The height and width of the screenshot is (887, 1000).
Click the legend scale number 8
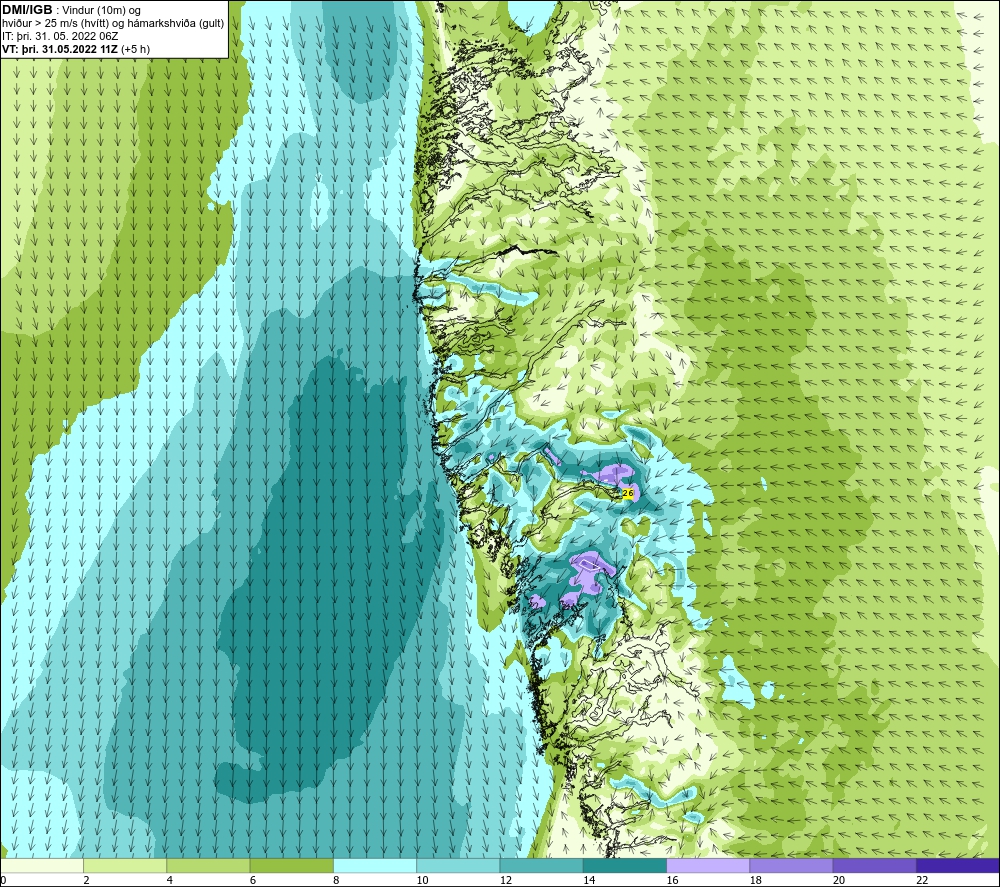336,880
